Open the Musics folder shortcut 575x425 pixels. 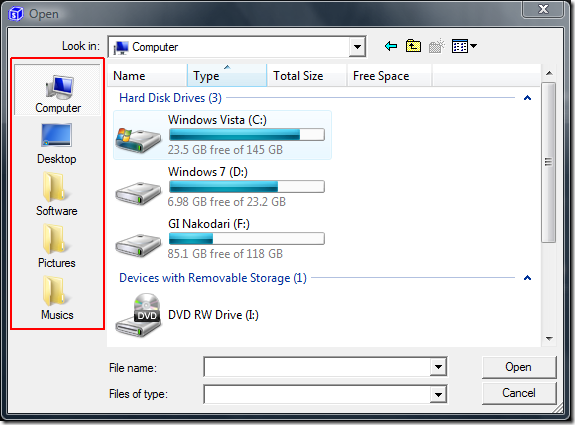[56, 298]
